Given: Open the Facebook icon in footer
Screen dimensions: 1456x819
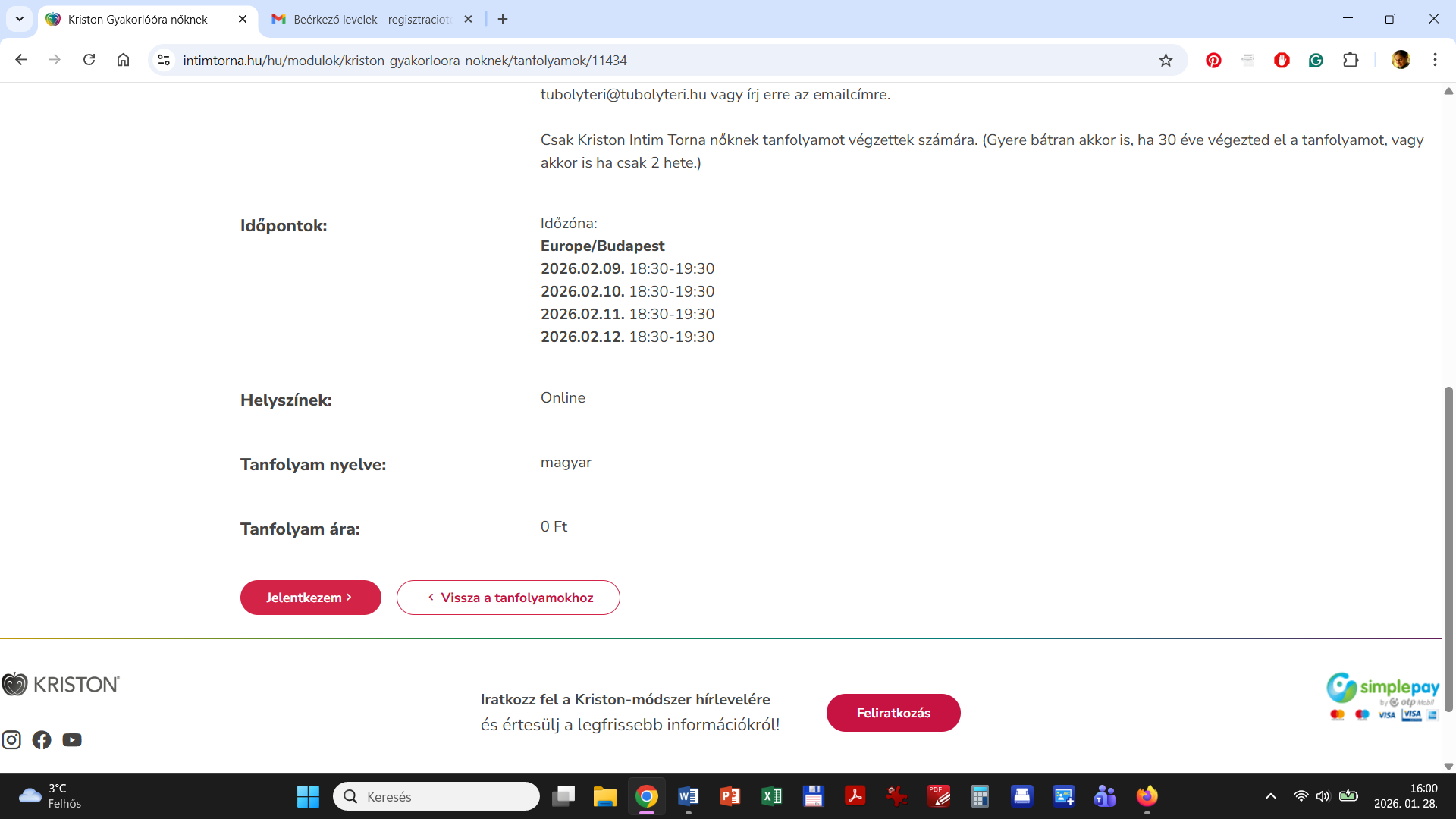Looking at the screenshot, I should [x=42, y=740].
